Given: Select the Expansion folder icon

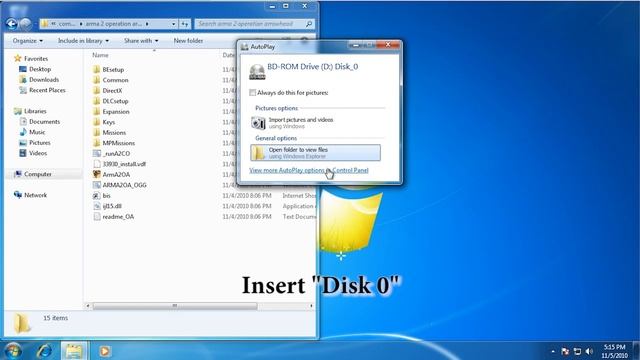Looking at the screenshot, I should [x=97, y=111].
